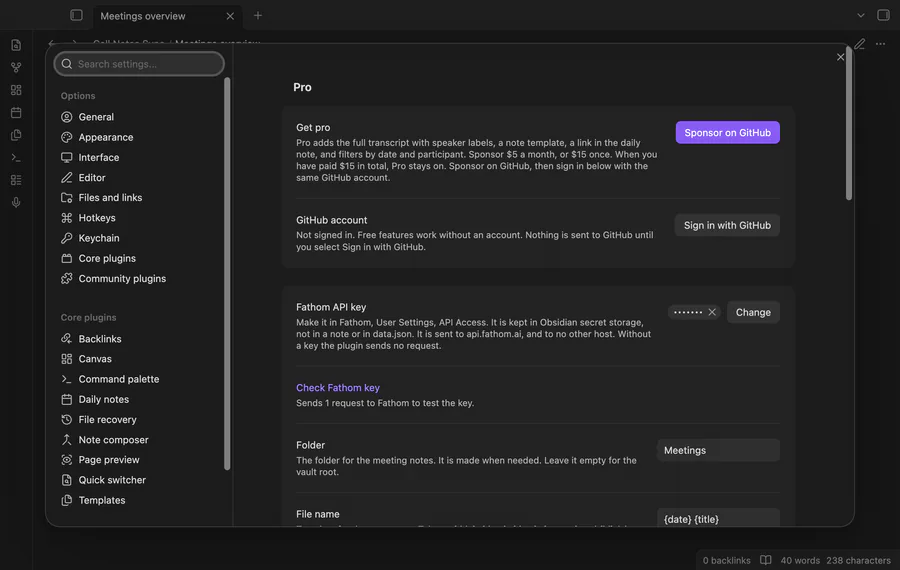
Task: Click the reading view book icon in status bar
Action: pyautogui.click(x=766, y=560)
